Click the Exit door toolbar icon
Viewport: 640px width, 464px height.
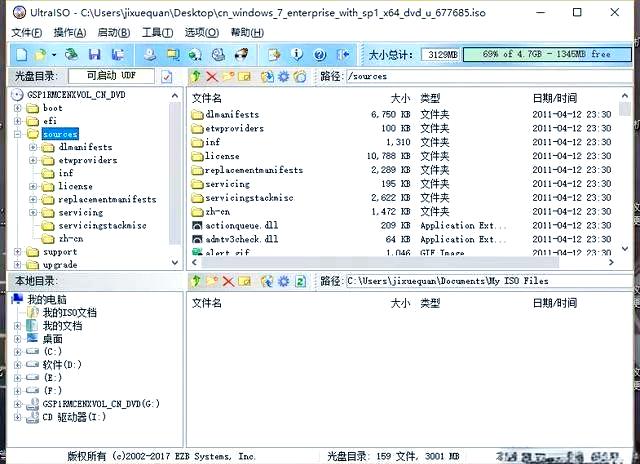(343, 54)
